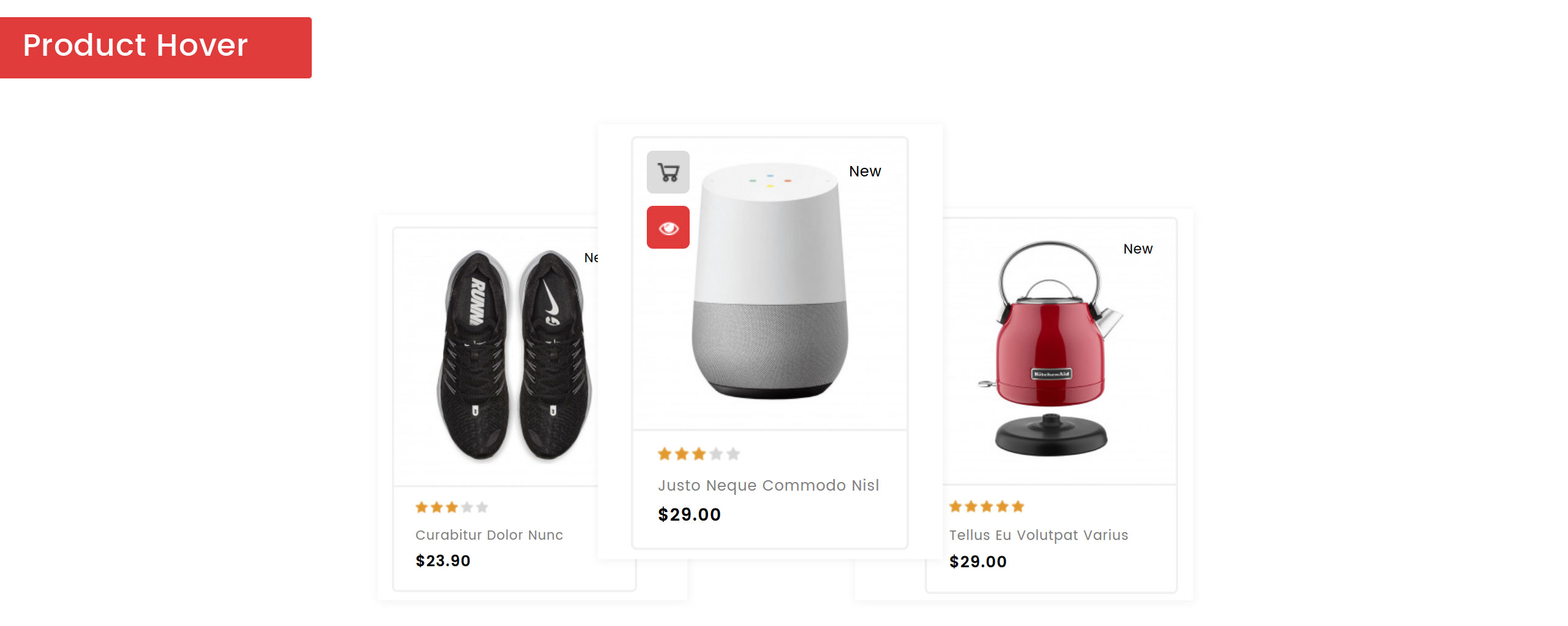Click the Product Hover red banner

coord(156,48)
